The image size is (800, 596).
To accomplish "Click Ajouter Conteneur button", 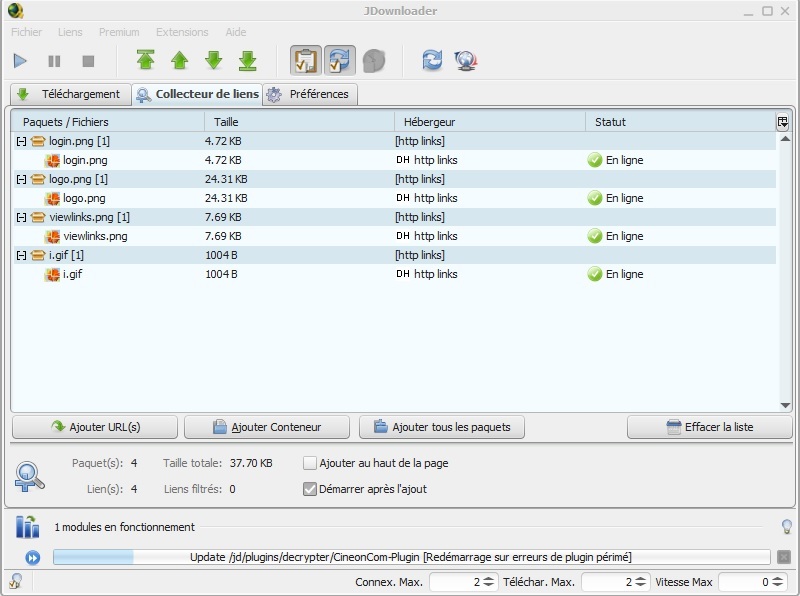I will point(267,427).
